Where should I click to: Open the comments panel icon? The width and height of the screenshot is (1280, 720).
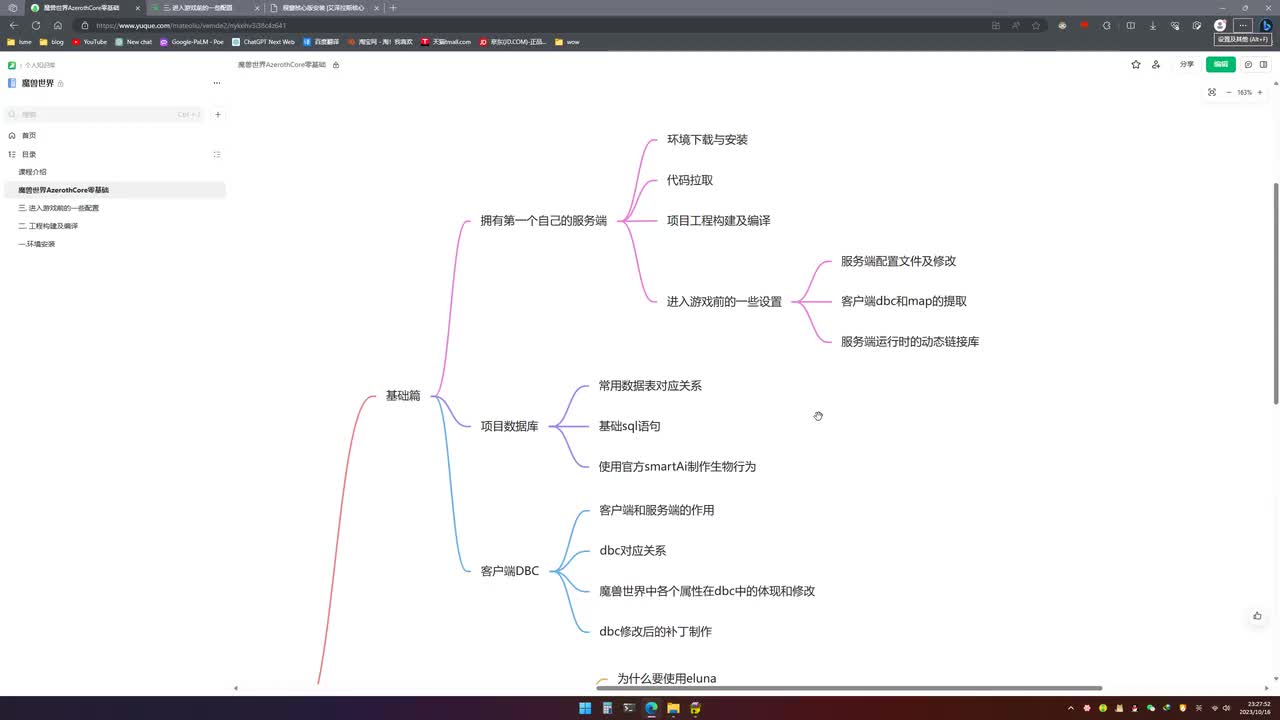(1248, 64)
